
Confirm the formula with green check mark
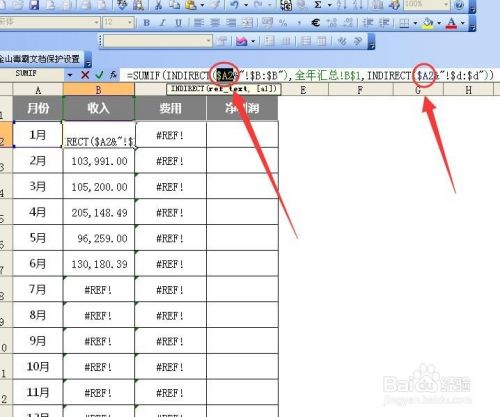99,75
